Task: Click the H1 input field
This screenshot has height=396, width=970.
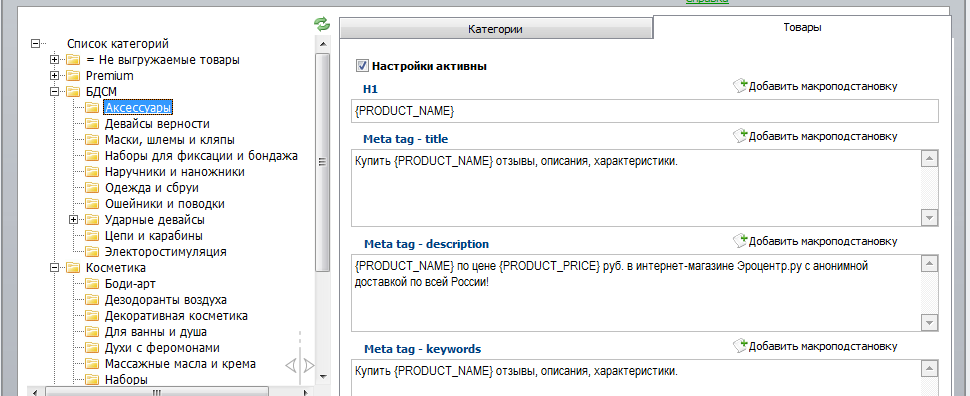Action: 645,111
